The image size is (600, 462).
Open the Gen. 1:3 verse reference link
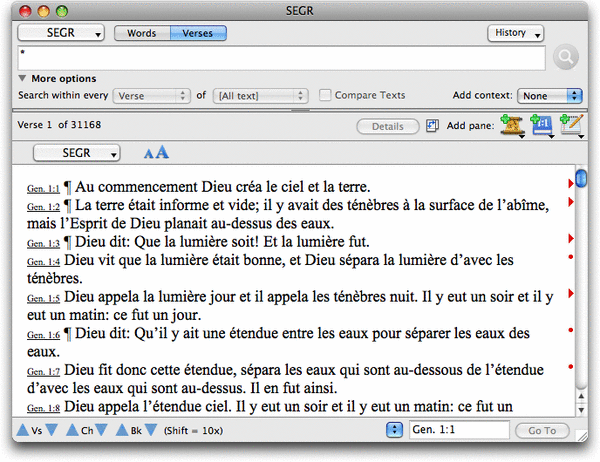pyautogui.click(x=42, y=243)
